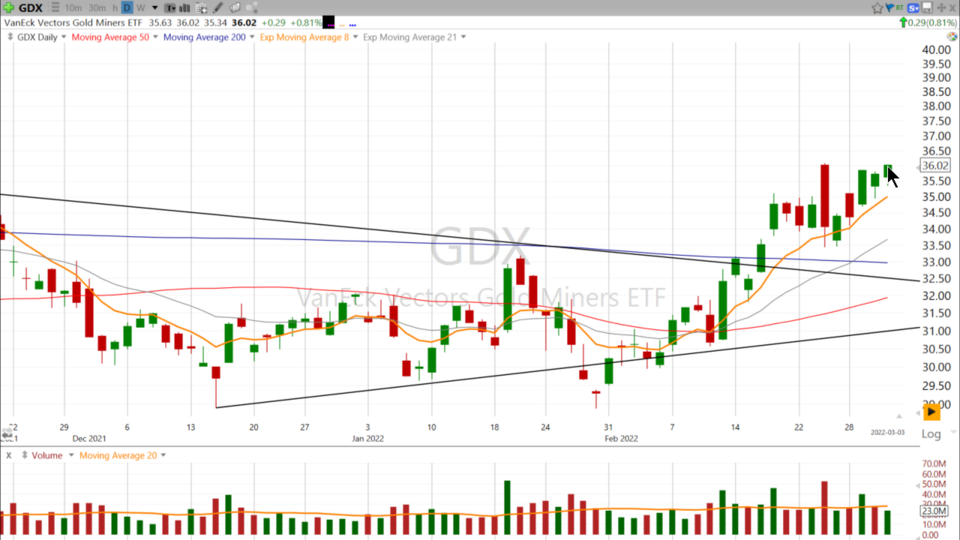Open the list view icon next to GDX
Screen dimensions: 960x540
point(55,8)
